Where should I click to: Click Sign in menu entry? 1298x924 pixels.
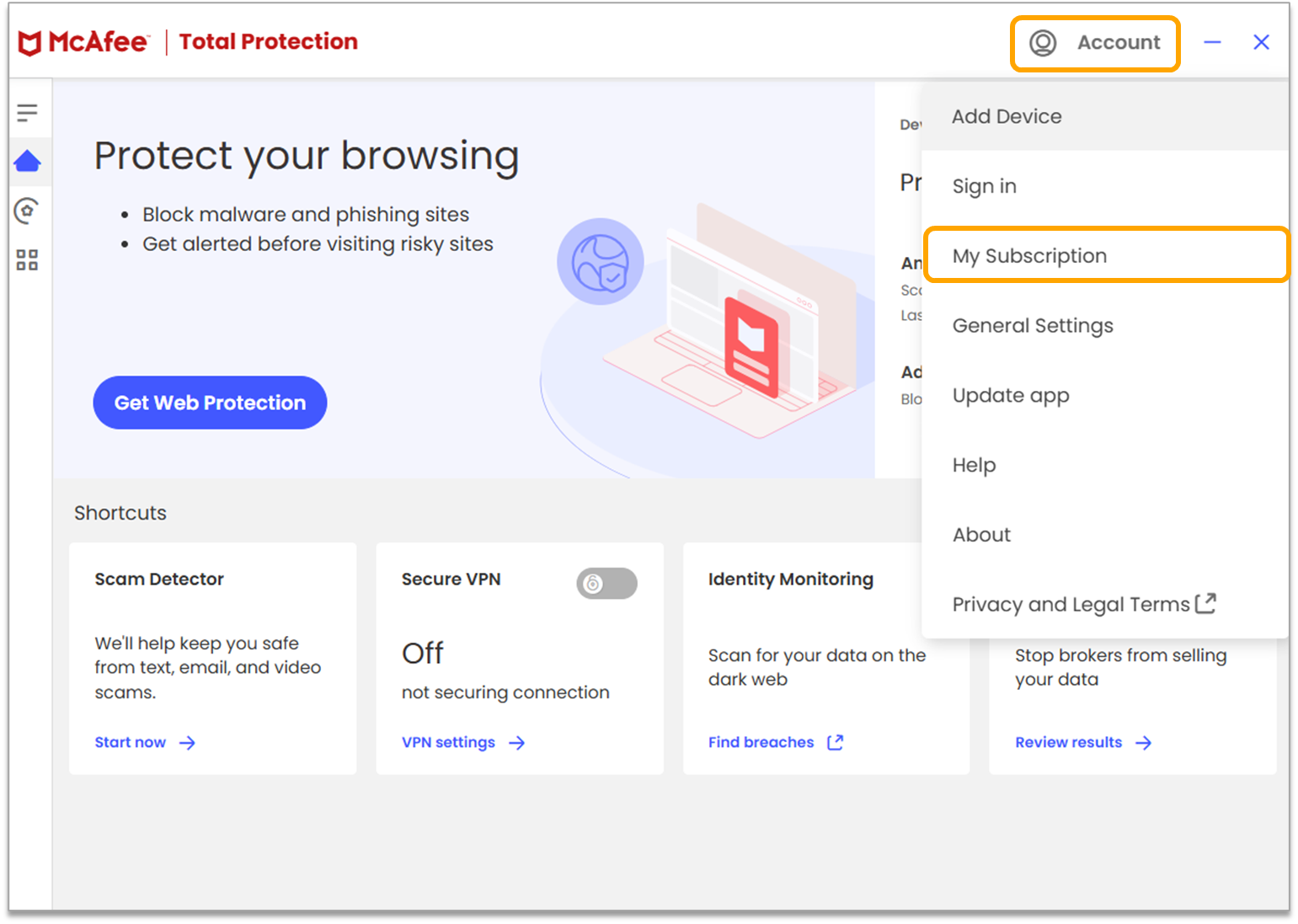[984, 186]
